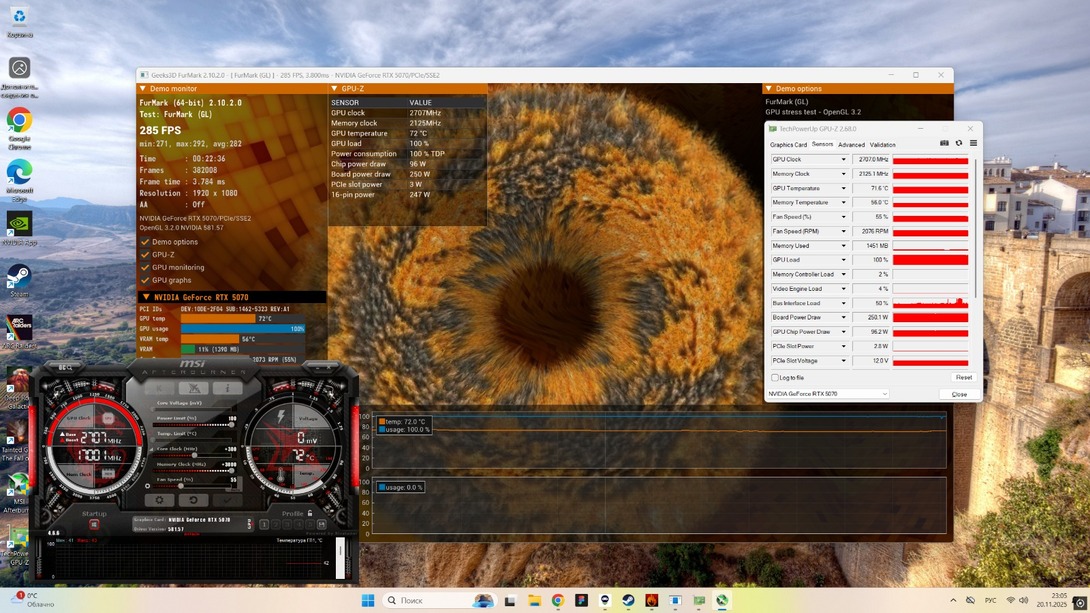Open GPU-Z hamburger menu
Screen dimensions: 1090x613
973,143
